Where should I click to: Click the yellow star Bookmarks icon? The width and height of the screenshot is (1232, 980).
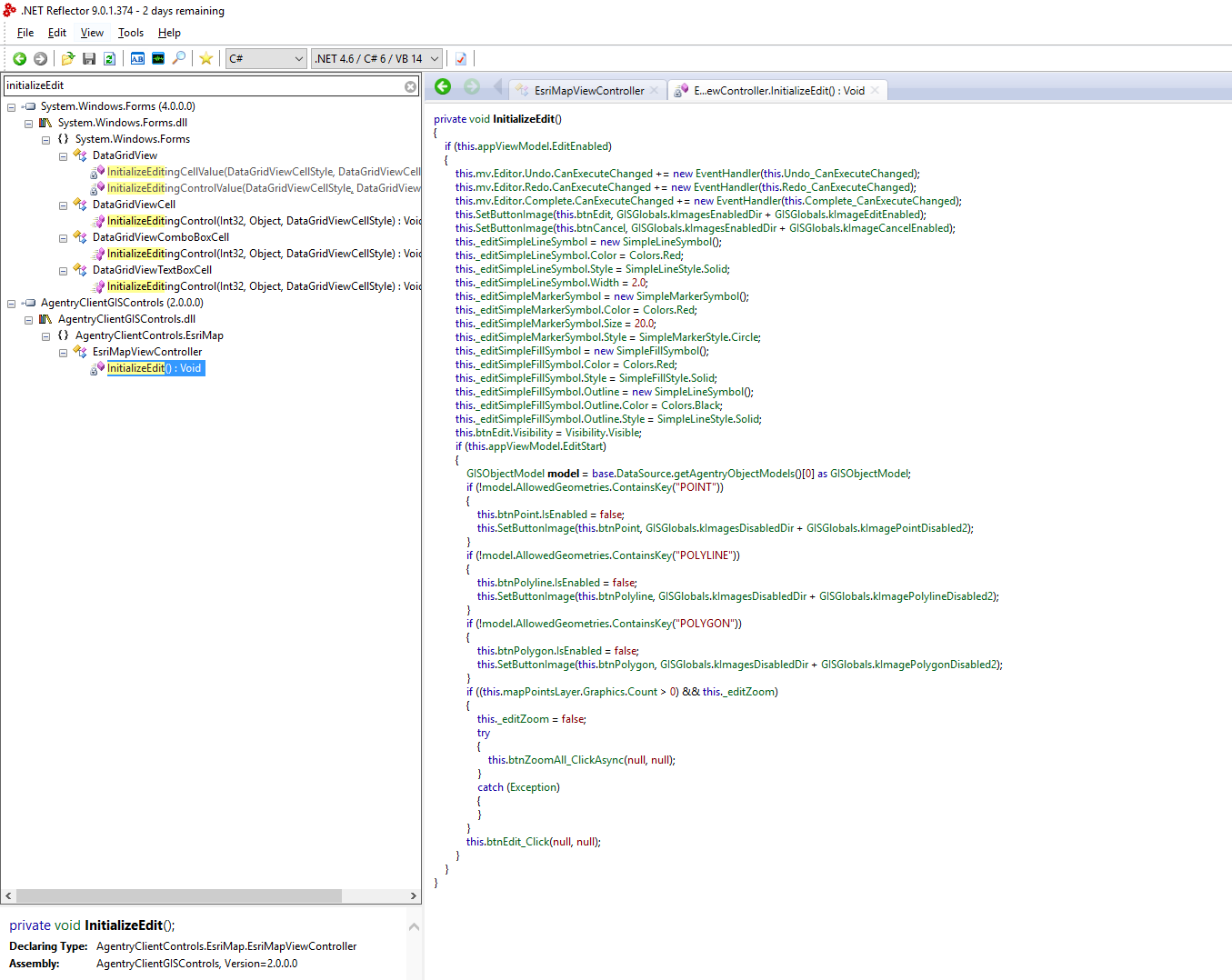[206, 59]
